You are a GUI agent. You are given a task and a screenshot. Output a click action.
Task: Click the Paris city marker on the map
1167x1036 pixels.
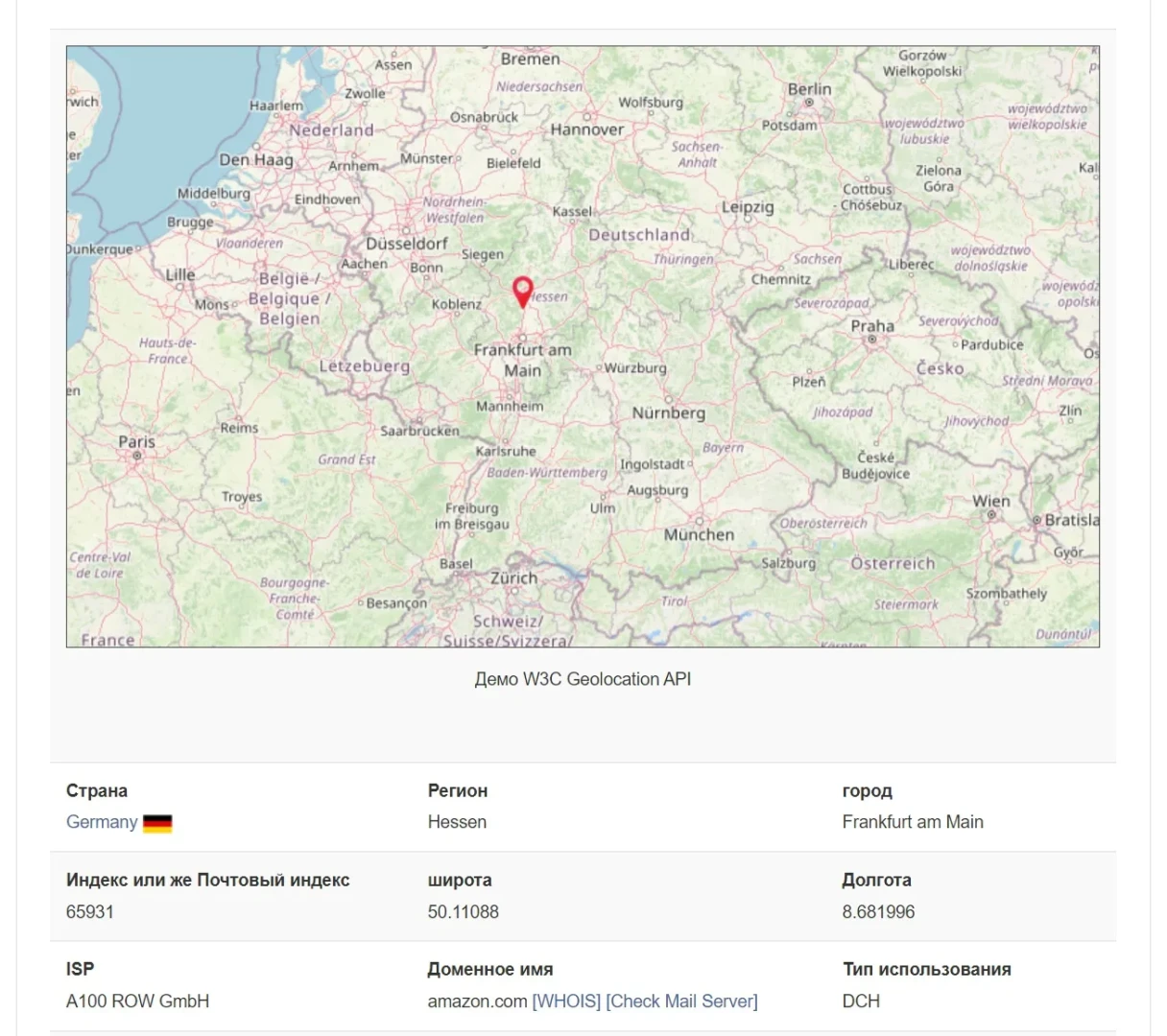click(137, 456)
